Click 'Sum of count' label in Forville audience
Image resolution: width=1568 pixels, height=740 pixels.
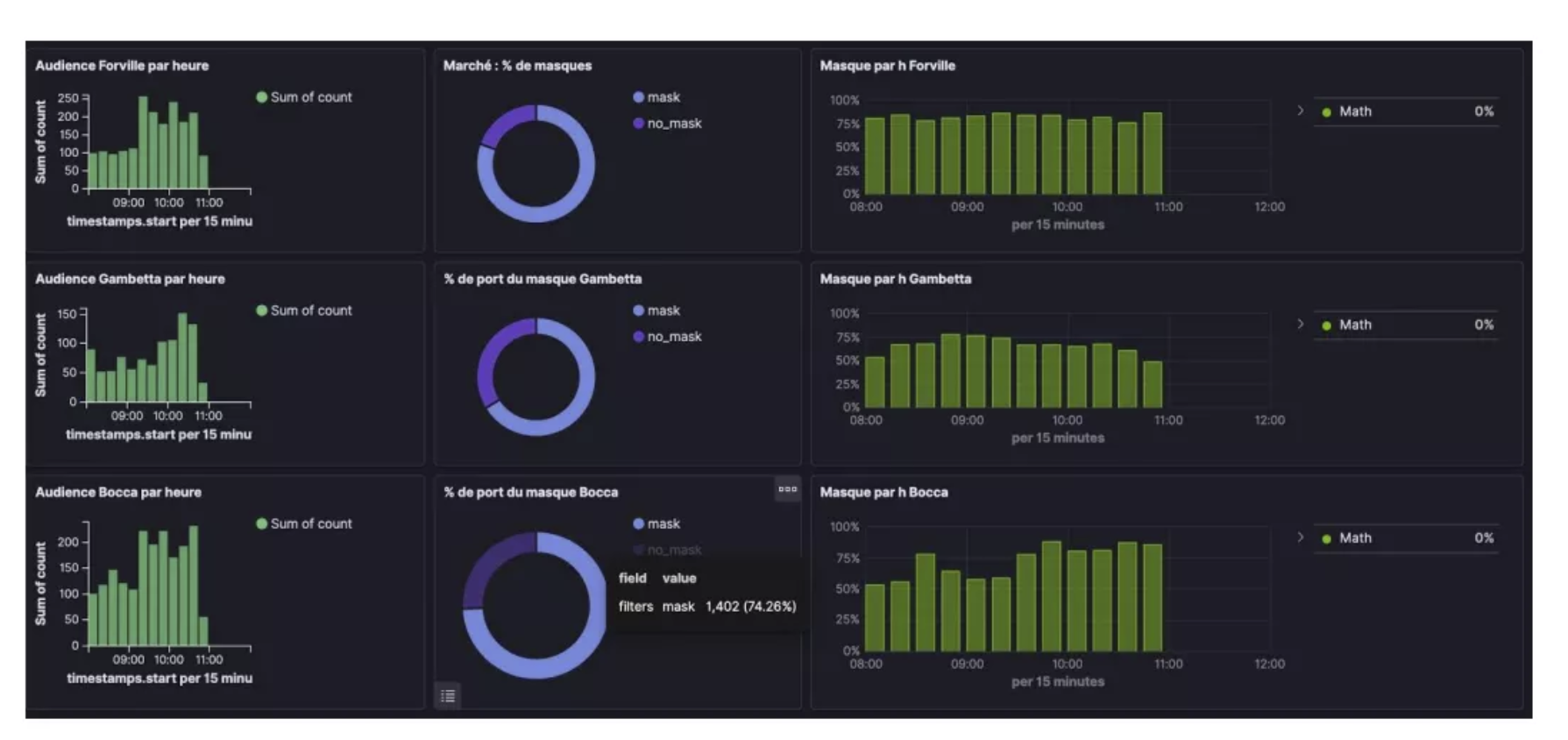(x=310, y=97)
